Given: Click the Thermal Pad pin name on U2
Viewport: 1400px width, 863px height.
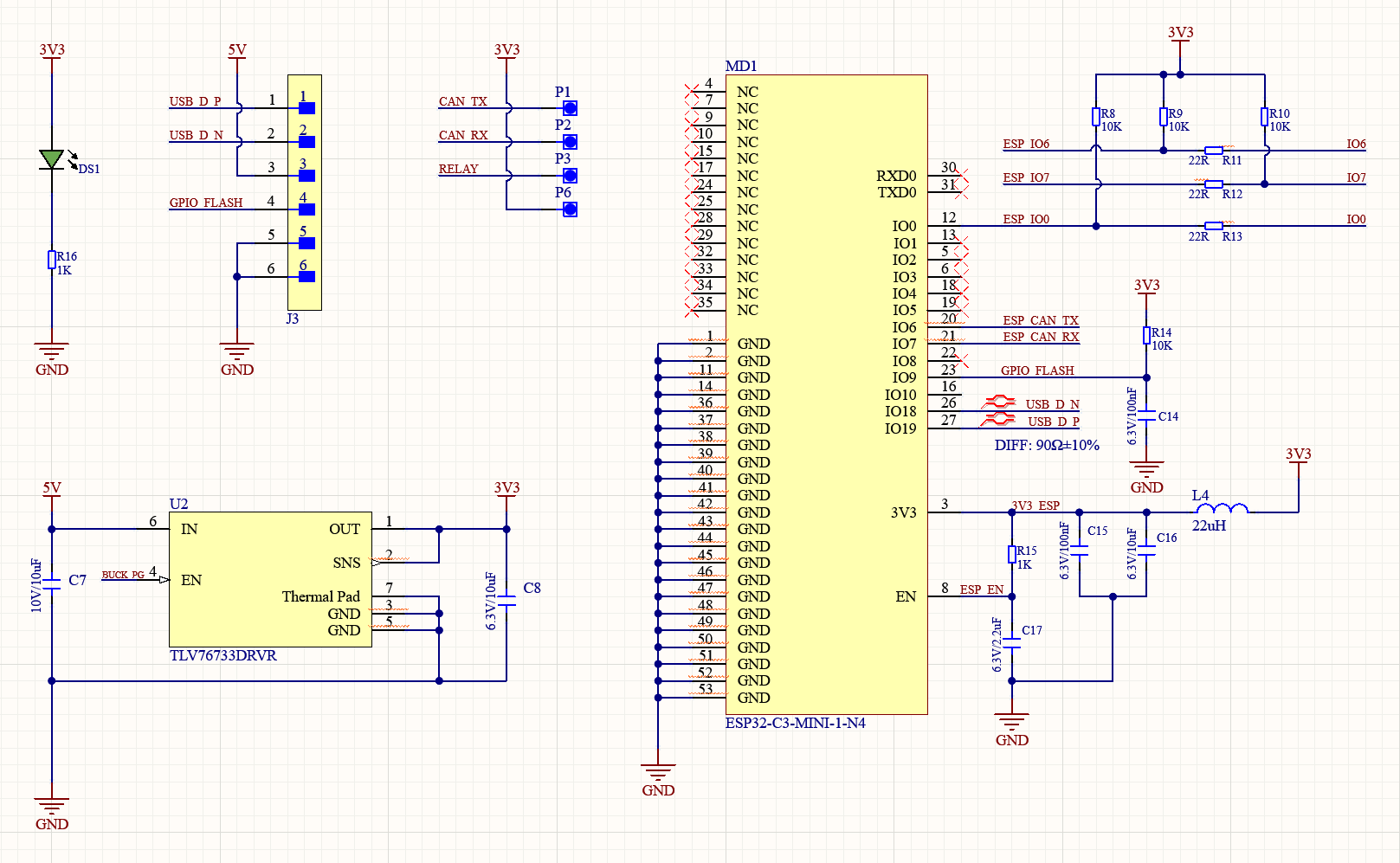Looking at the screenshot, I should click(x=320, y=596).
